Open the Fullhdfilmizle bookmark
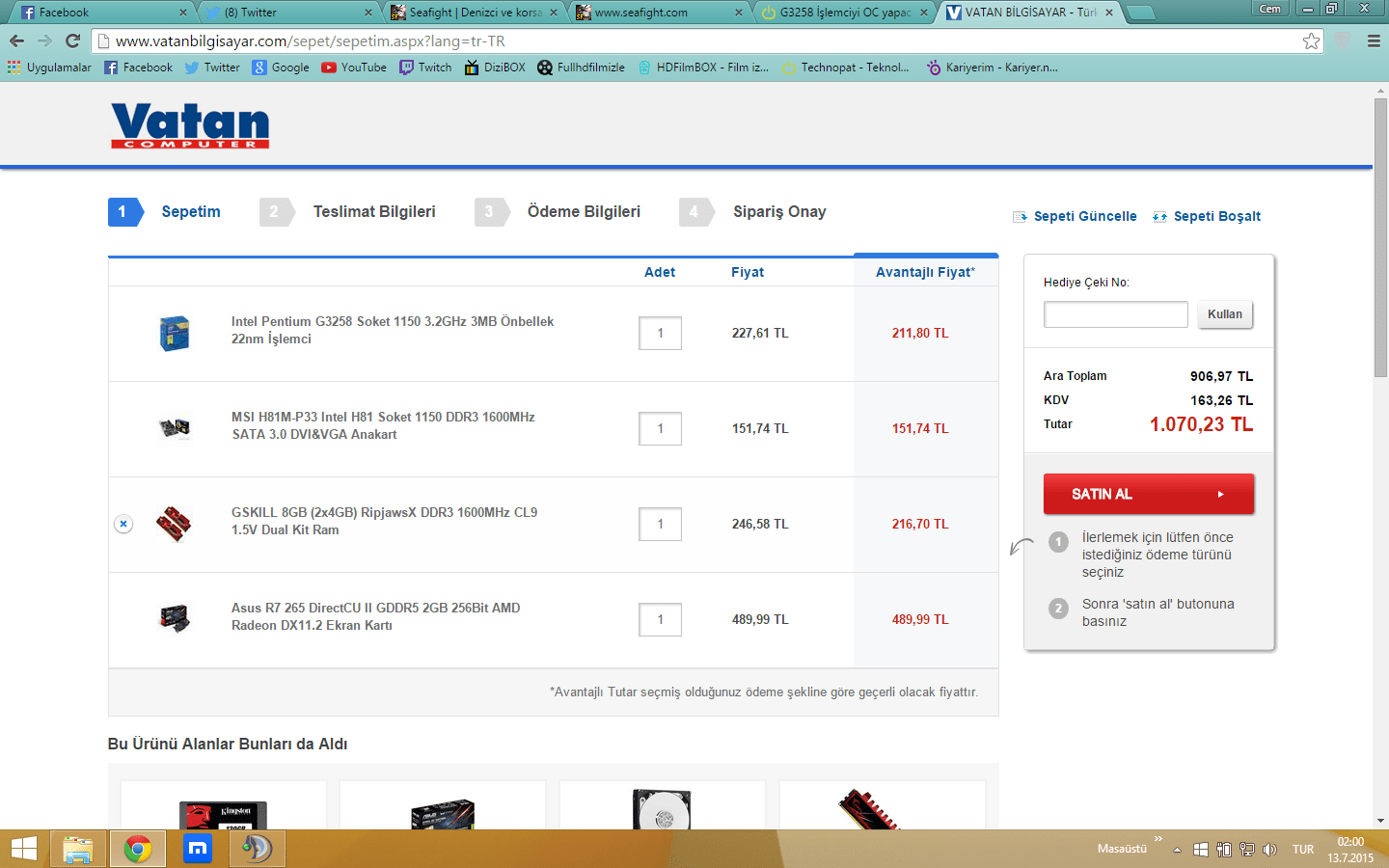The height and width of the screenshot is (868, 1389). (581, 68)
